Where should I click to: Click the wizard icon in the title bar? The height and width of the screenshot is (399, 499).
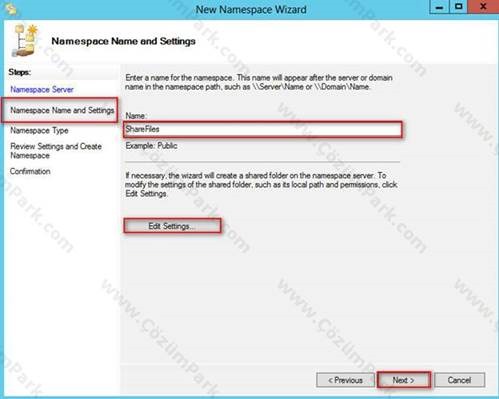(x=11, y=10)
